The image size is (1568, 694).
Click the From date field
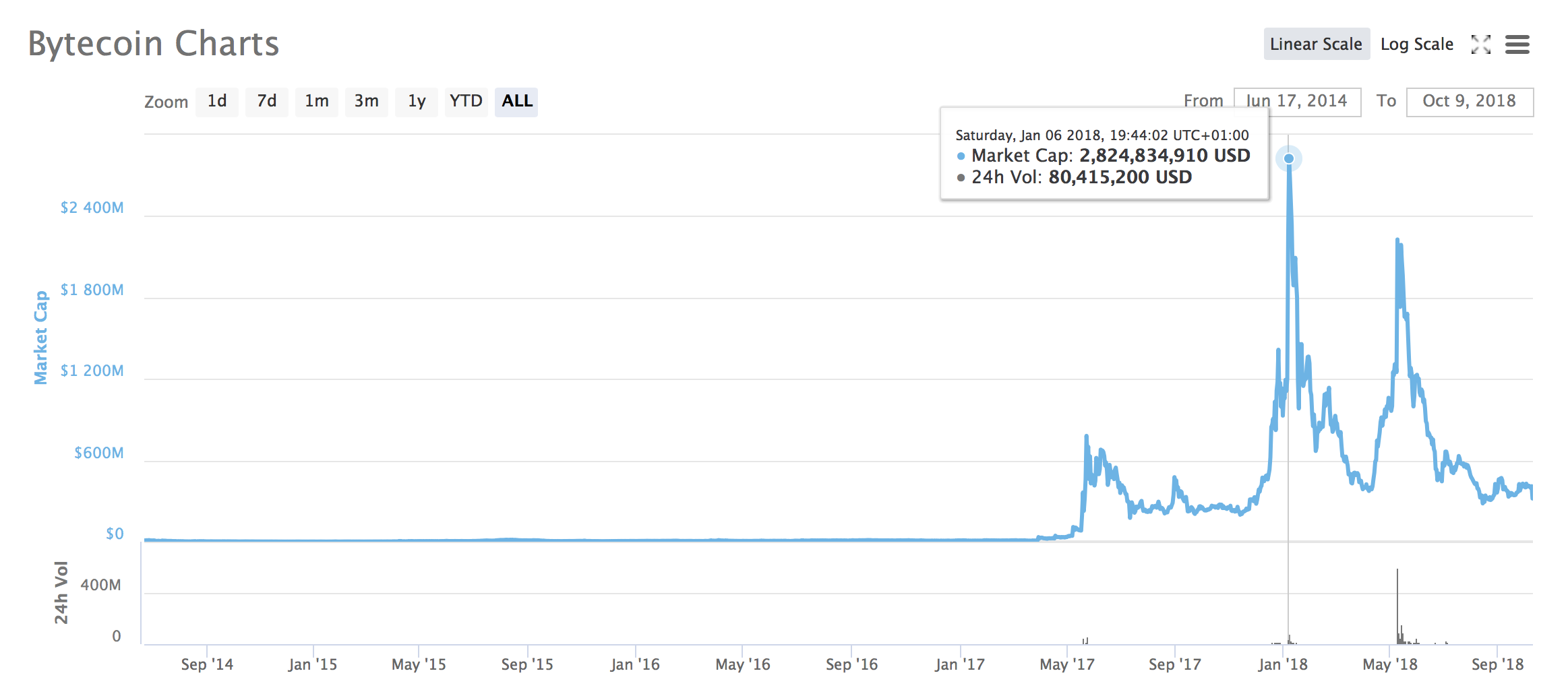coord(1296,102)
